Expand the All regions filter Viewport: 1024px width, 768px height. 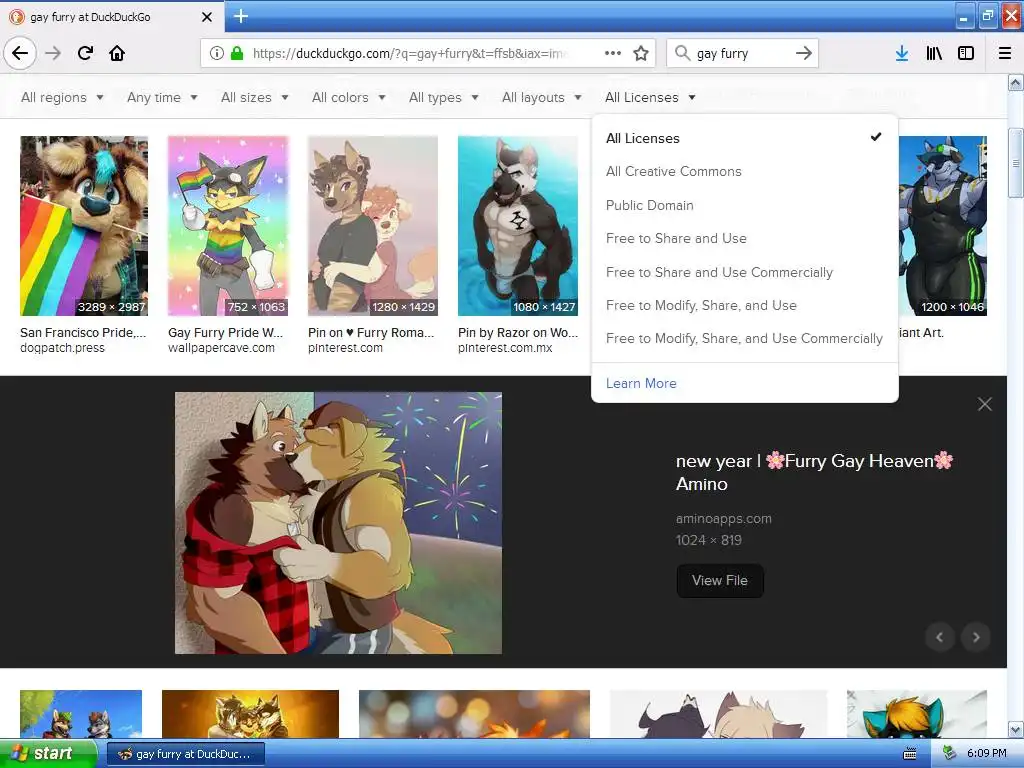click(62, 97)
